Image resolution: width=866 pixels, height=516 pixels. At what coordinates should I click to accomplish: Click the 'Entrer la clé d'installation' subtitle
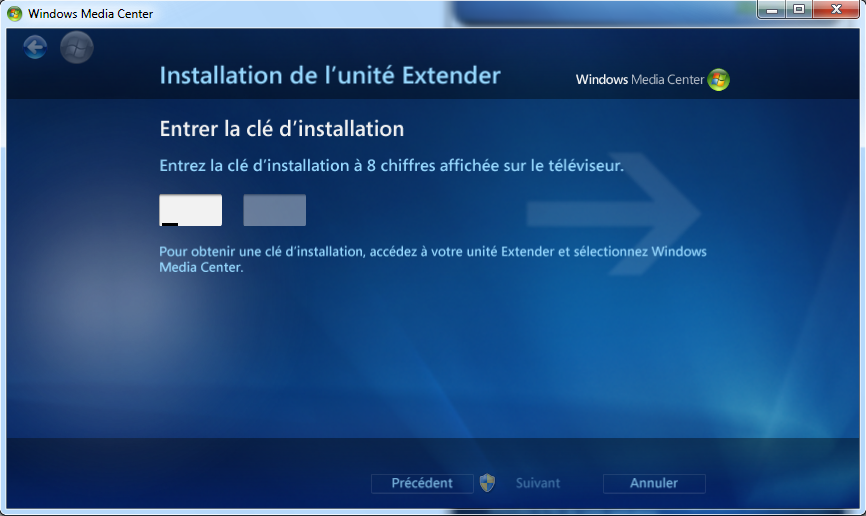pyautogui.click(x=282, y=129)
